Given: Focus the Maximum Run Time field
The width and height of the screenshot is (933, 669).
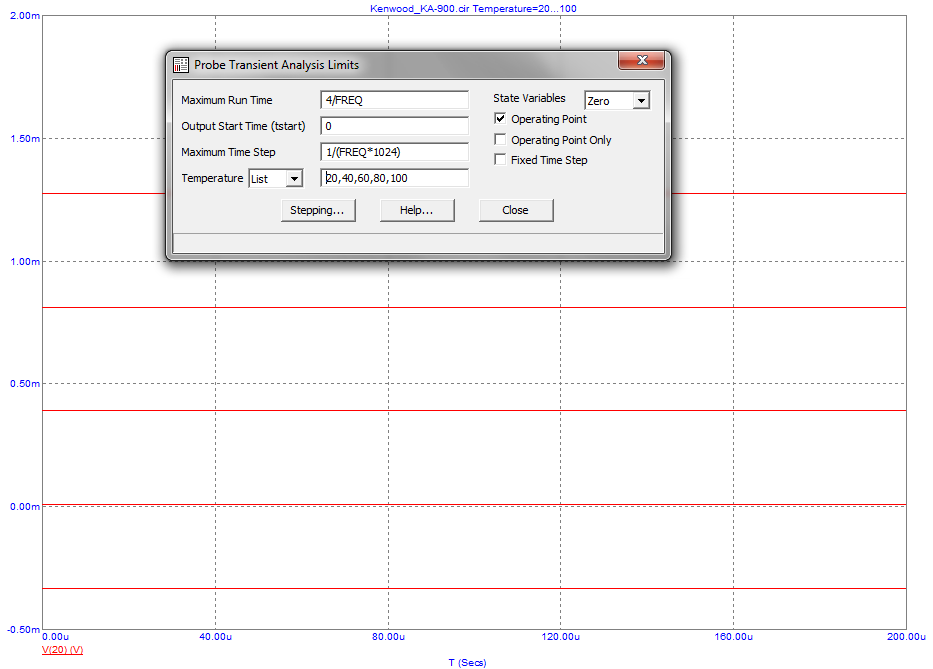Looking at the screenshot, I should pyautogui.click(x=395, y=100).
